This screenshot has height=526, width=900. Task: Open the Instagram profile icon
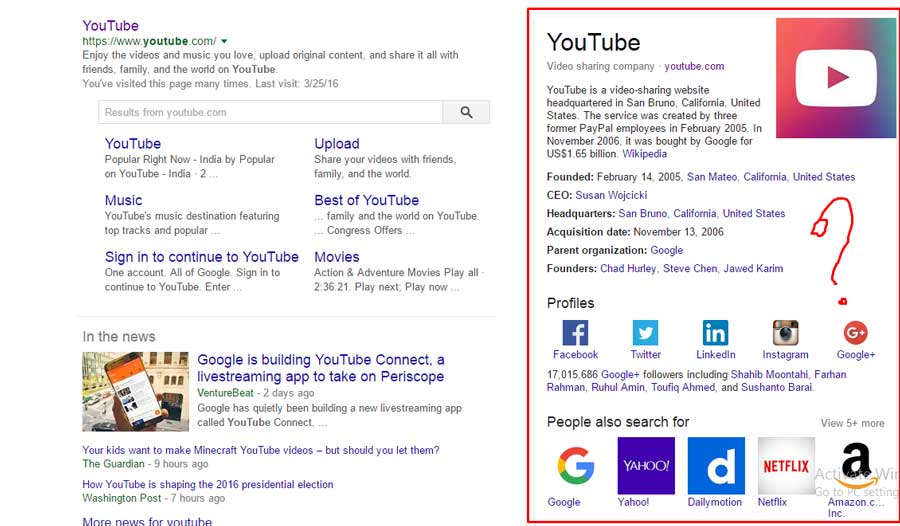point(785,332)
